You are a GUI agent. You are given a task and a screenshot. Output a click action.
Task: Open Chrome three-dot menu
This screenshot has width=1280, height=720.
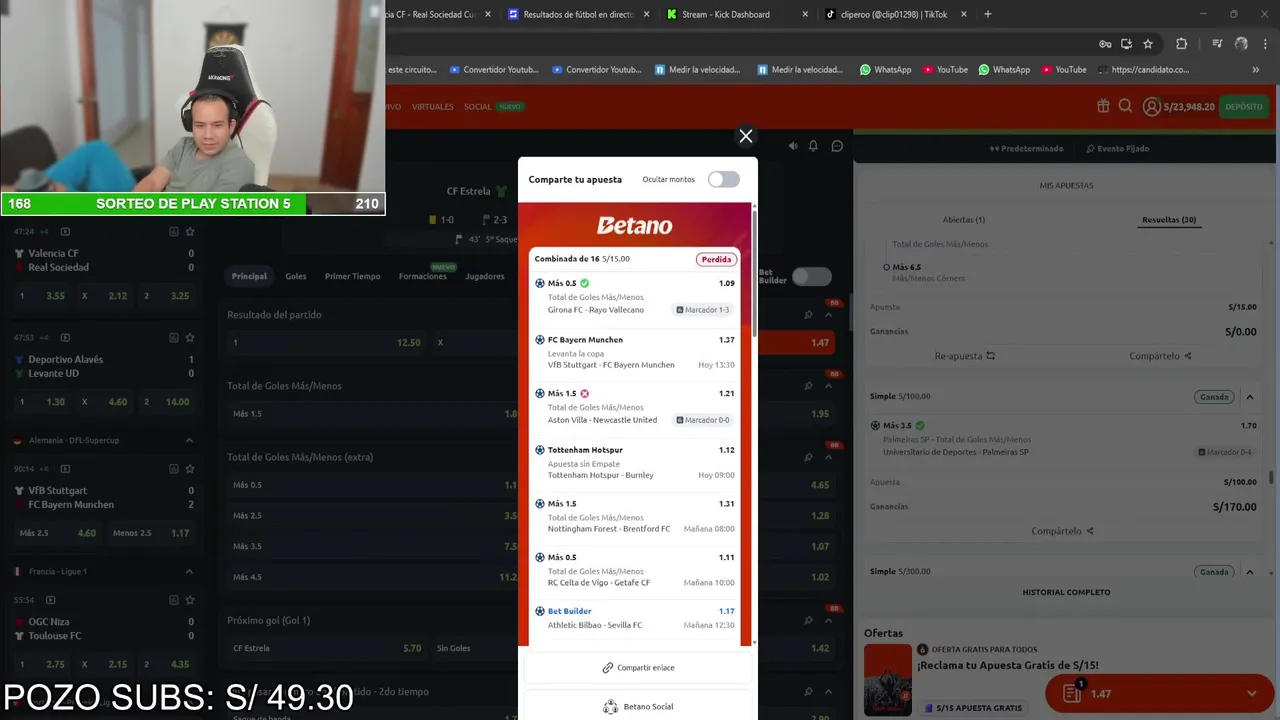[1265, 44]
